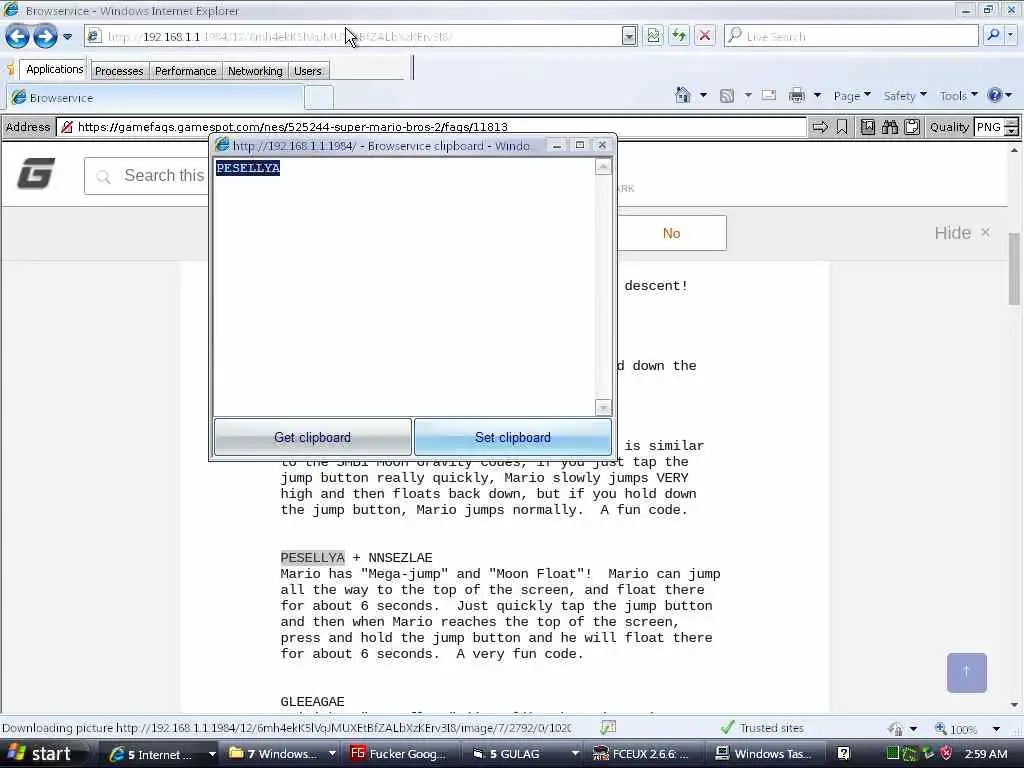Click the page vertical scrollbar thumb
This screenshot has width=1024, height=768.
1014,268
